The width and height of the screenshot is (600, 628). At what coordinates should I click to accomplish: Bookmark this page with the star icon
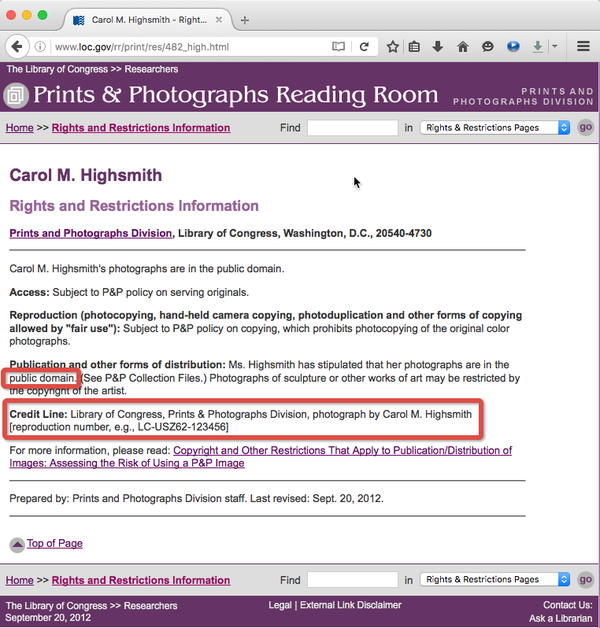click(x=393, y=47)
